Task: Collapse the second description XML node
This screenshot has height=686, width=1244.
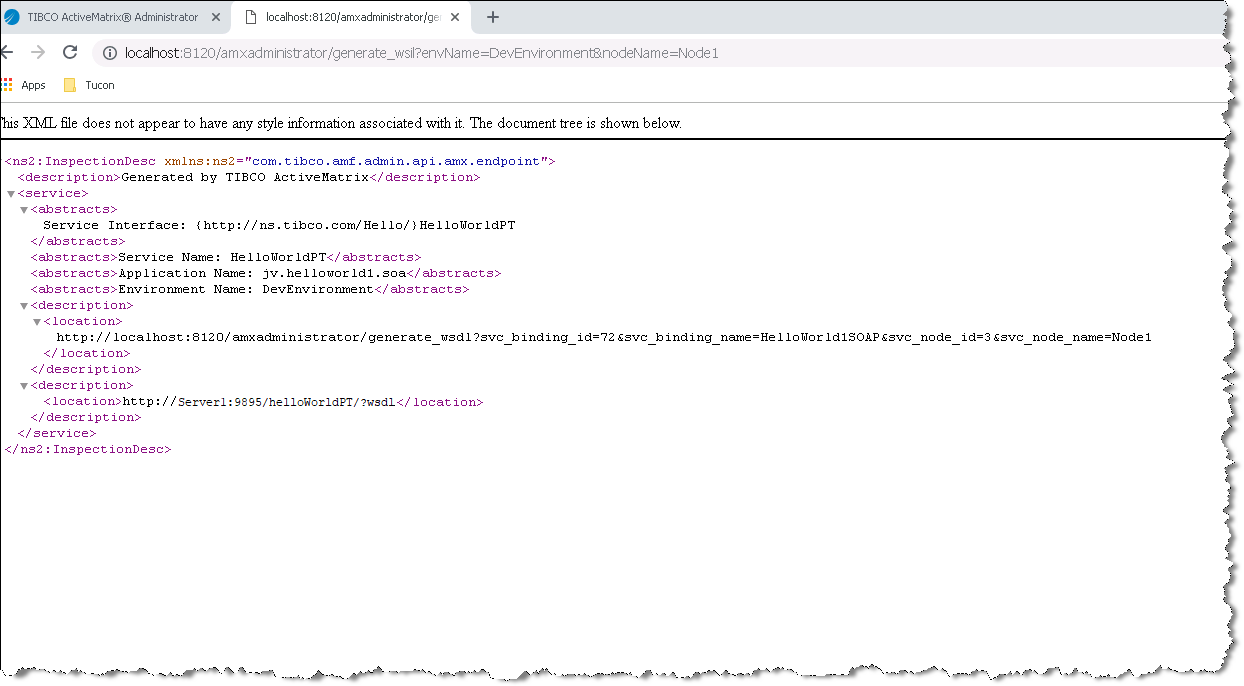Action: click(24, 386)
